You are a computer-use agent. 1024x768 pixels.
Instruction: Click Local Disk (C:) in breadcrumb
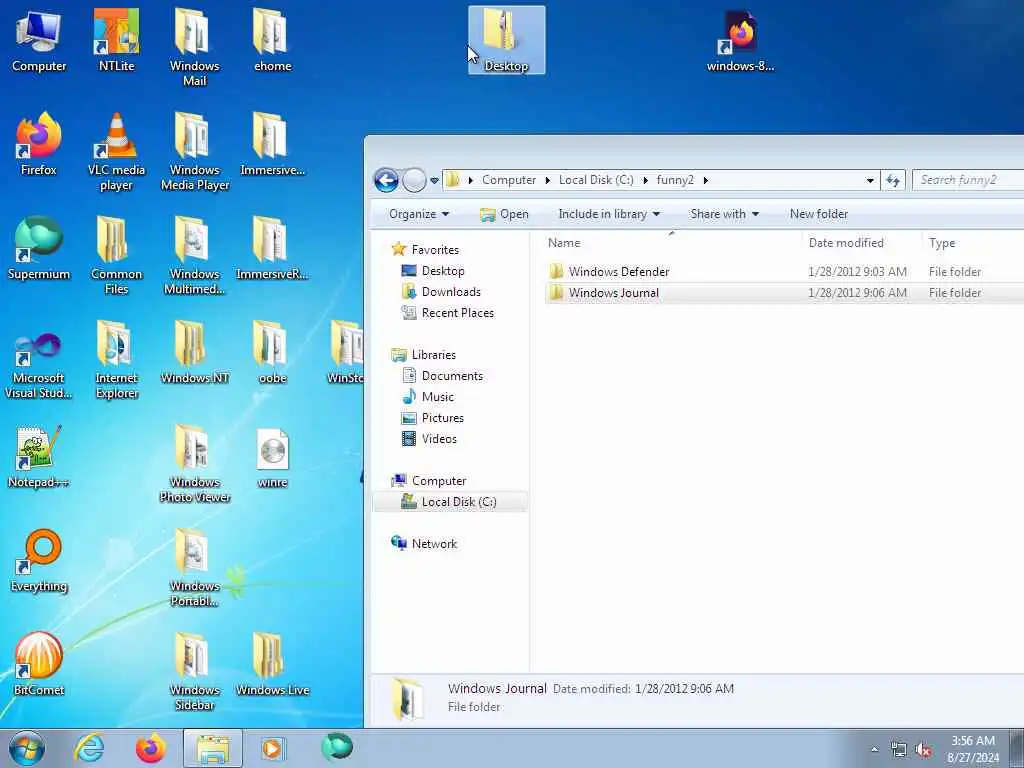[x=596, y=180]
